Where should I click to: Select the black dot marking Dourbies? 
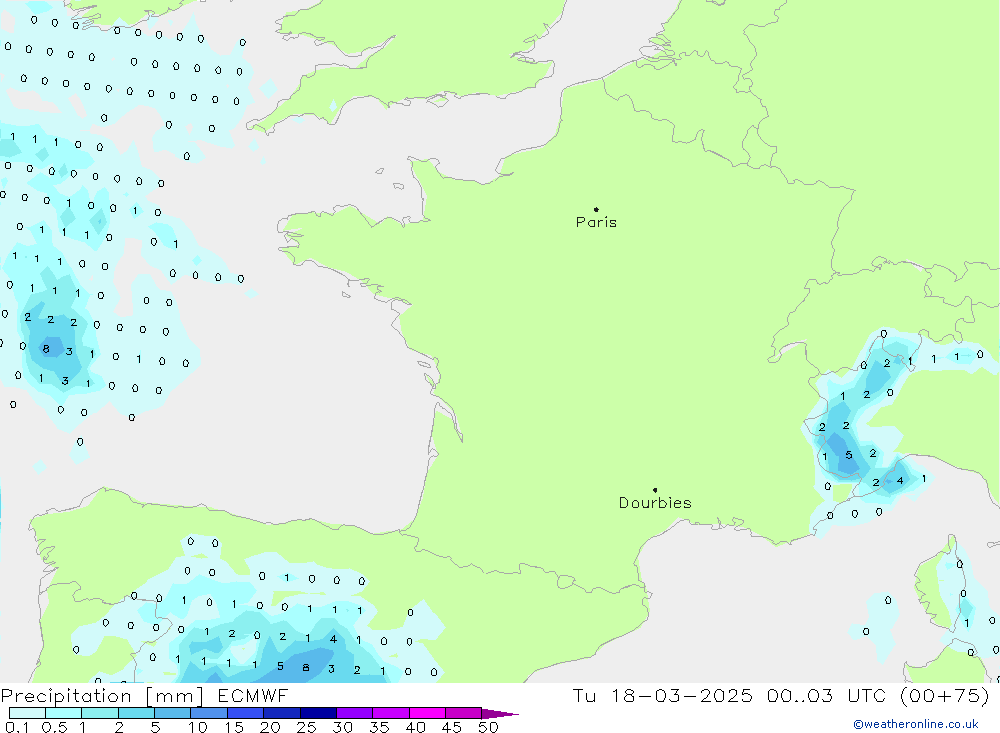tap(655, 490)
